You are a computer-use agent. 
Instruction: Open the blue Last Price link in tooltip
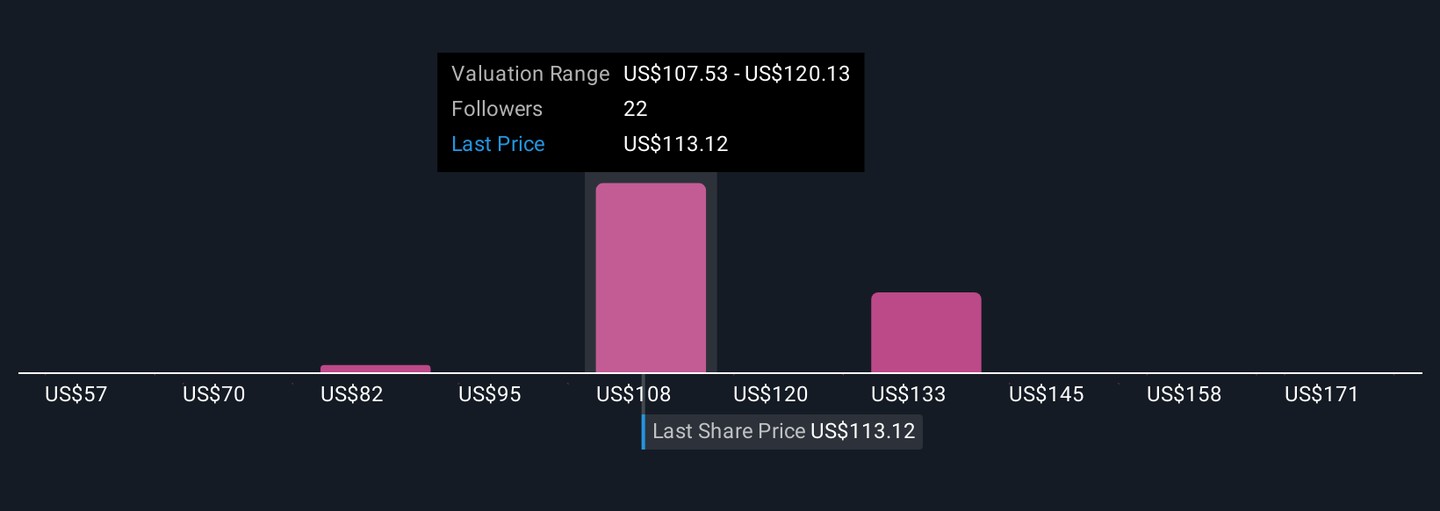(x=498, y=144)
